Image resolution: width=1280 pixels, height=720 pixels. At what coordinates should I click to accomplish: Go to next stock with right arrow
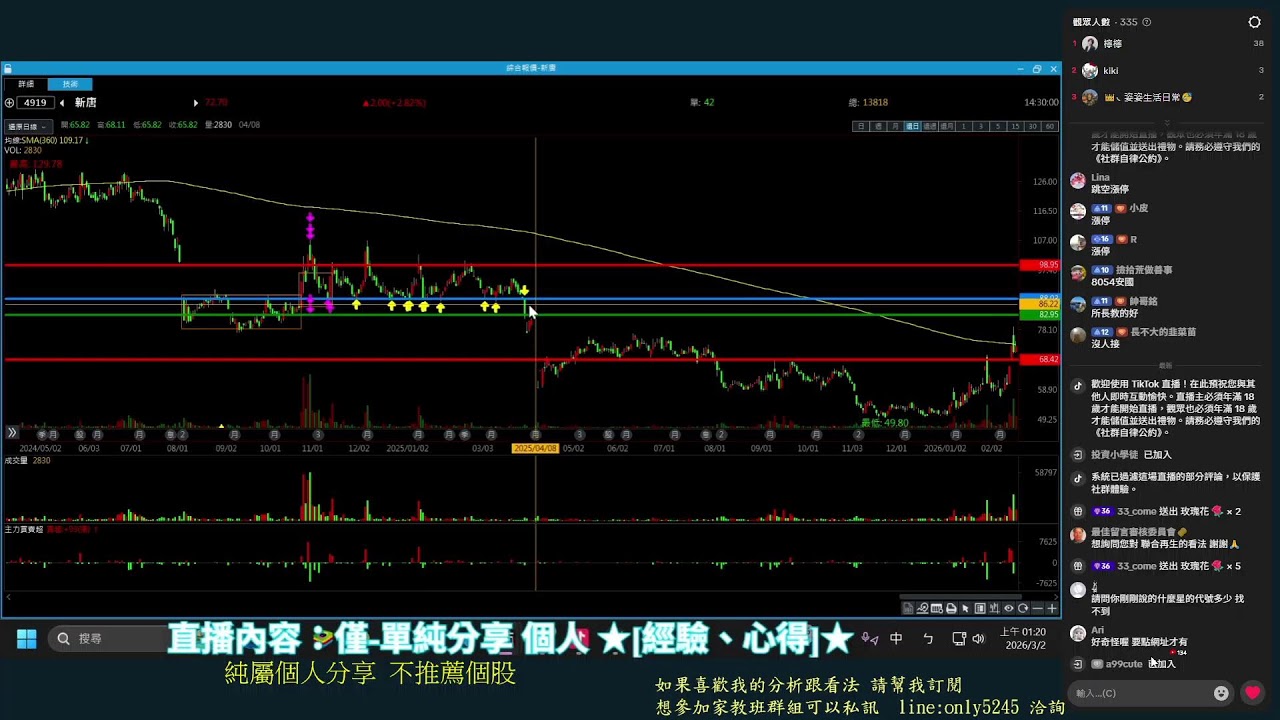[x=196, y=102]
